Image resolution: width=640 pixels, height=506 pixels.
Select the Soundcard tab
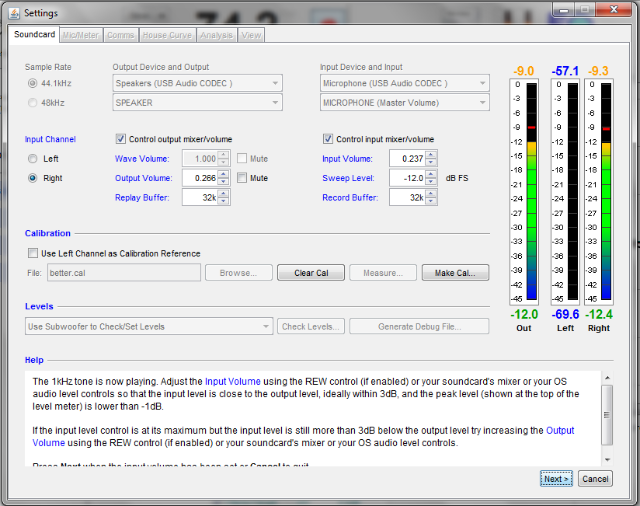[x=34, y=34]
